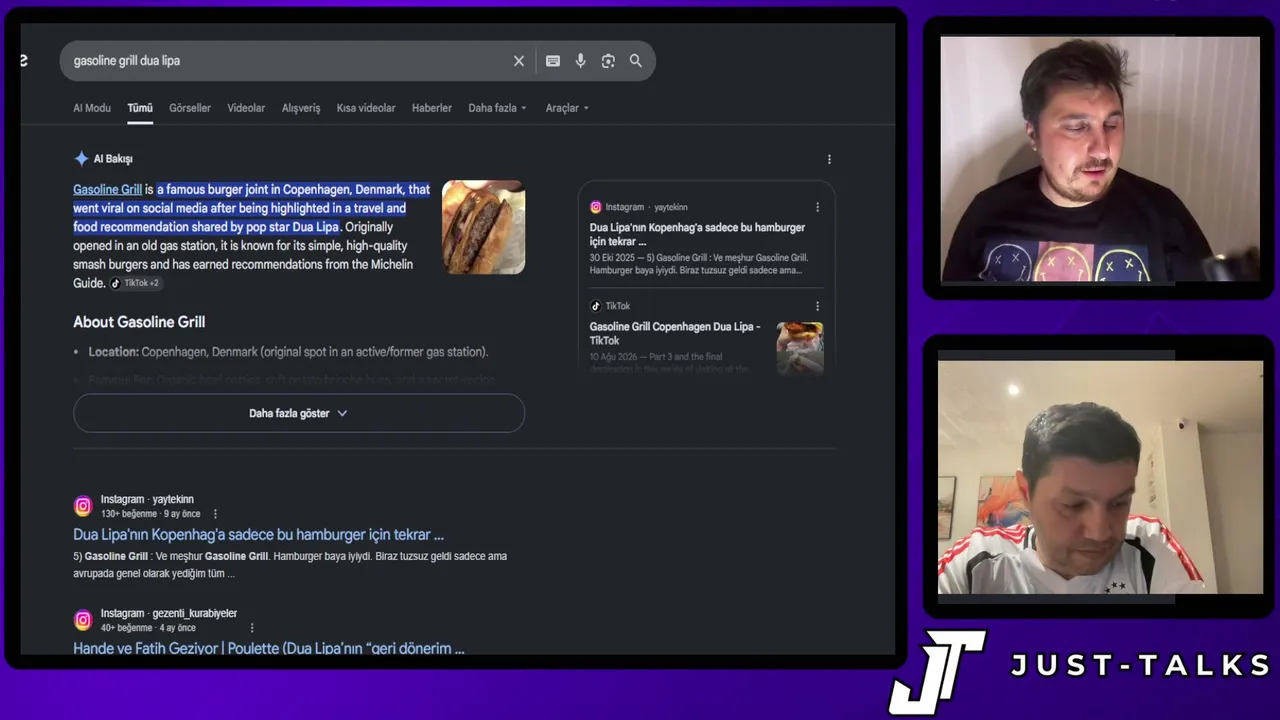
Task: Expand the Daha fazla tab dropdown
Action: (x=497, y=108)
